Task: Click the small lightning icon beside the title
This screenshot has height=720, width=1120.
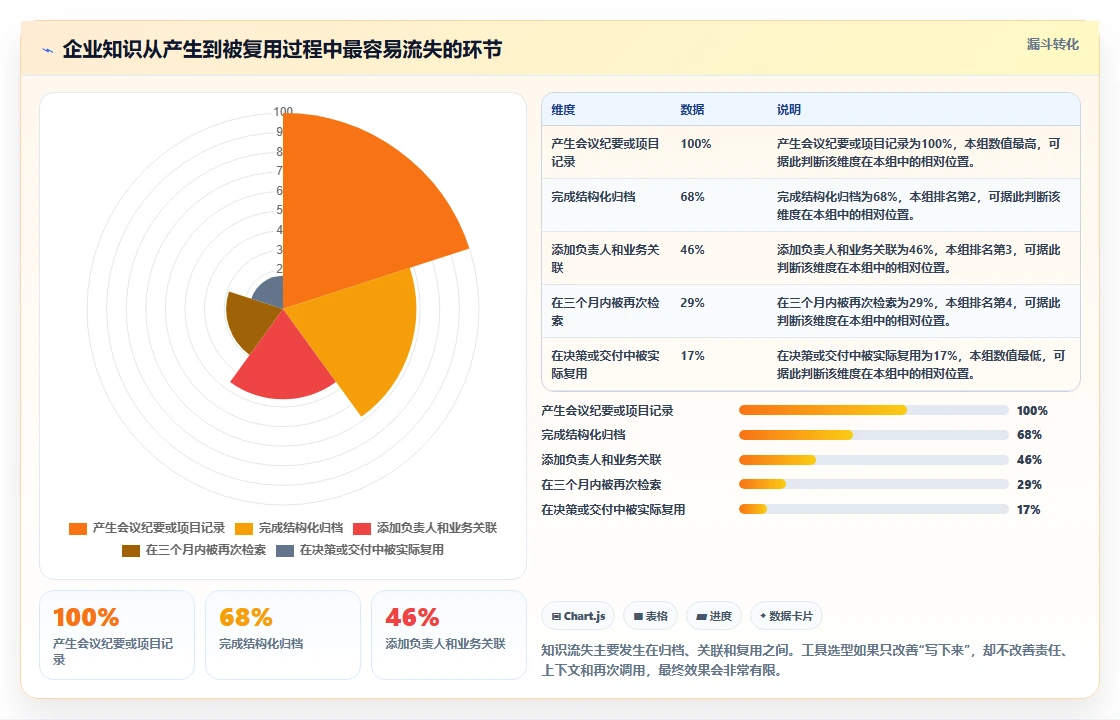Action: tap(48, 50)
